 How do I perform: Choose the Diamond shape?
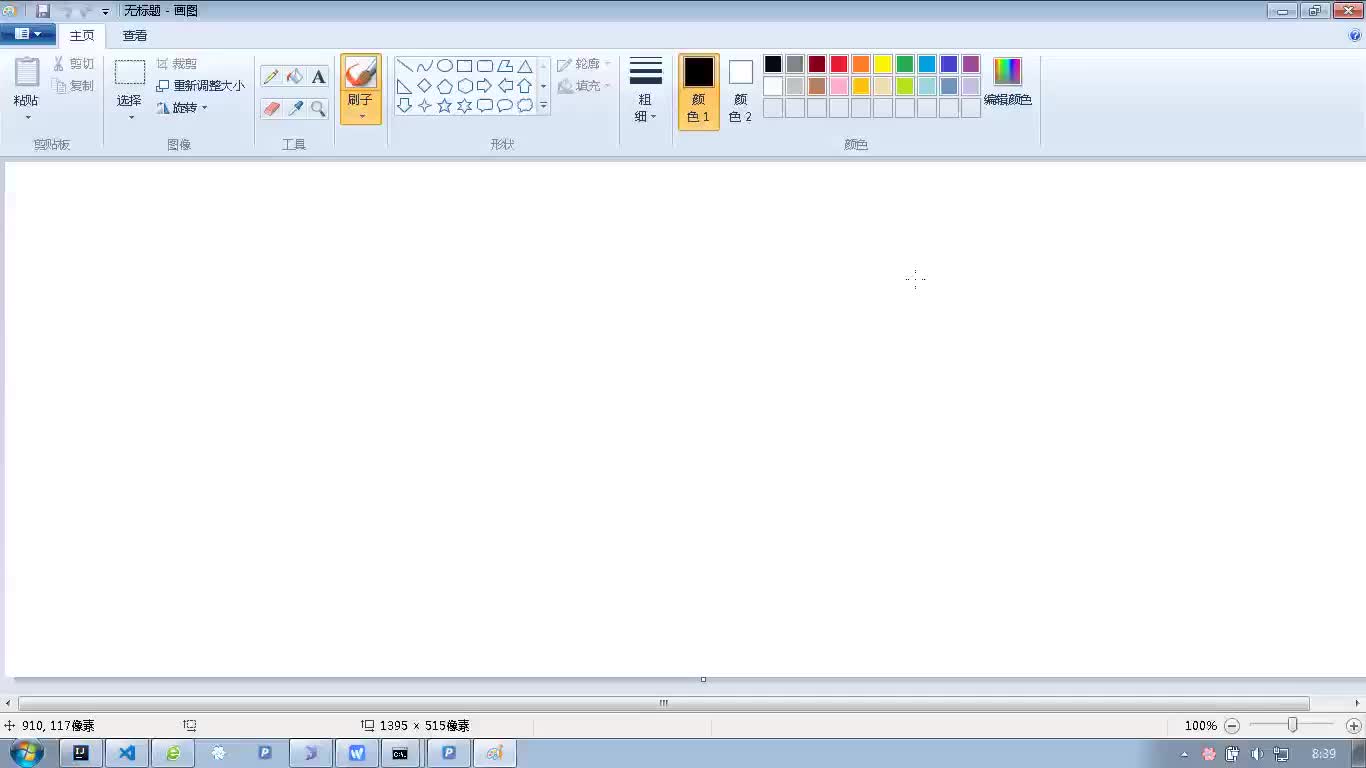tap(425, 86)
